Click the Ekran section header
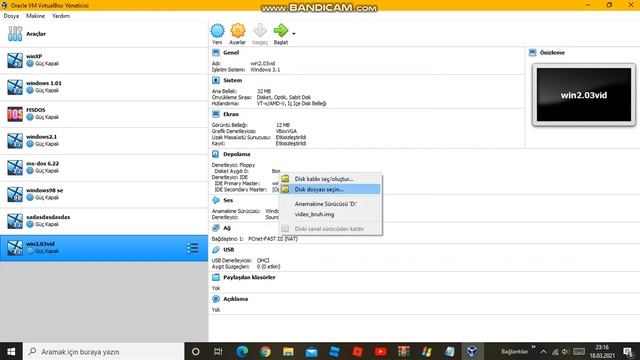The height and width of the screenshot is (360, 640). pyautogui.click(x=231, y=114)
